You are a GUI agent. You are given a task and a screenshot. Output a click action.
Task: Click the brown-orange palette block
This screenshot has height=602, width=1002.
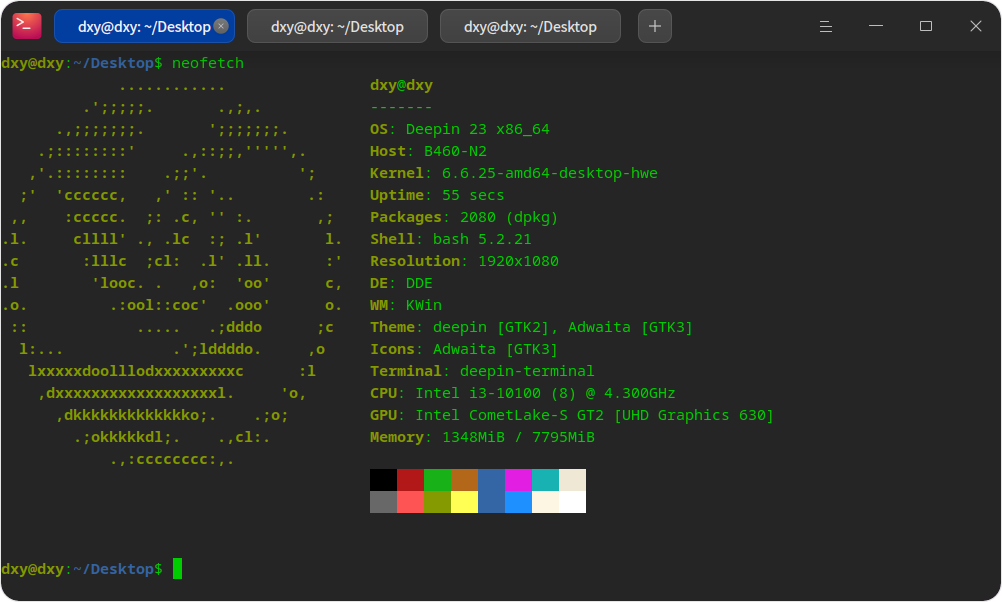coord(465,480)
